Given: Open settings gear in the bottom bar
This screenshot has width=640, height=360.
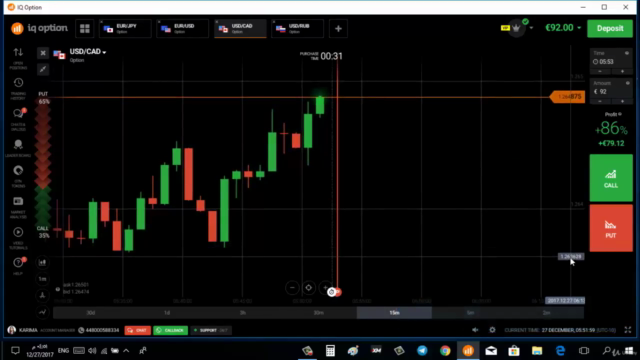Looking at the screenshot, I should pyautogui.click(x=492, y=330).
